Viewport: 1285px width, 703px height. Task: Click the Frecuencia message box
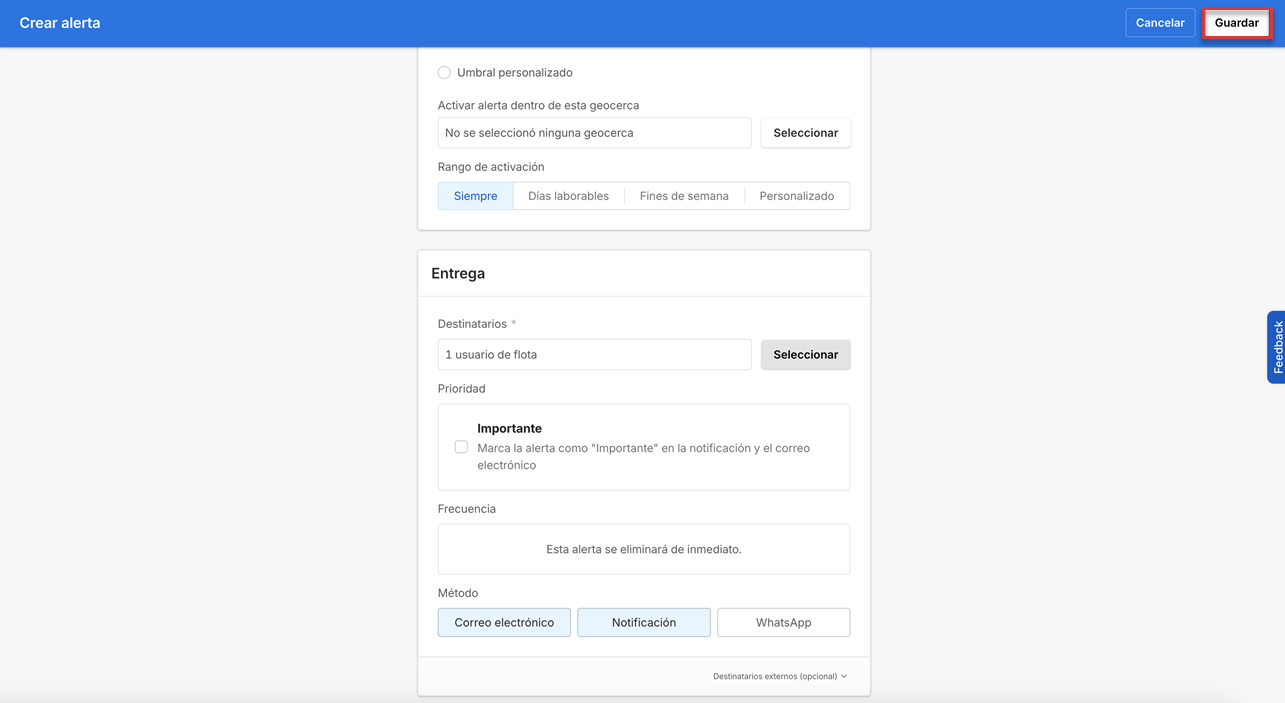coord(643,548)
